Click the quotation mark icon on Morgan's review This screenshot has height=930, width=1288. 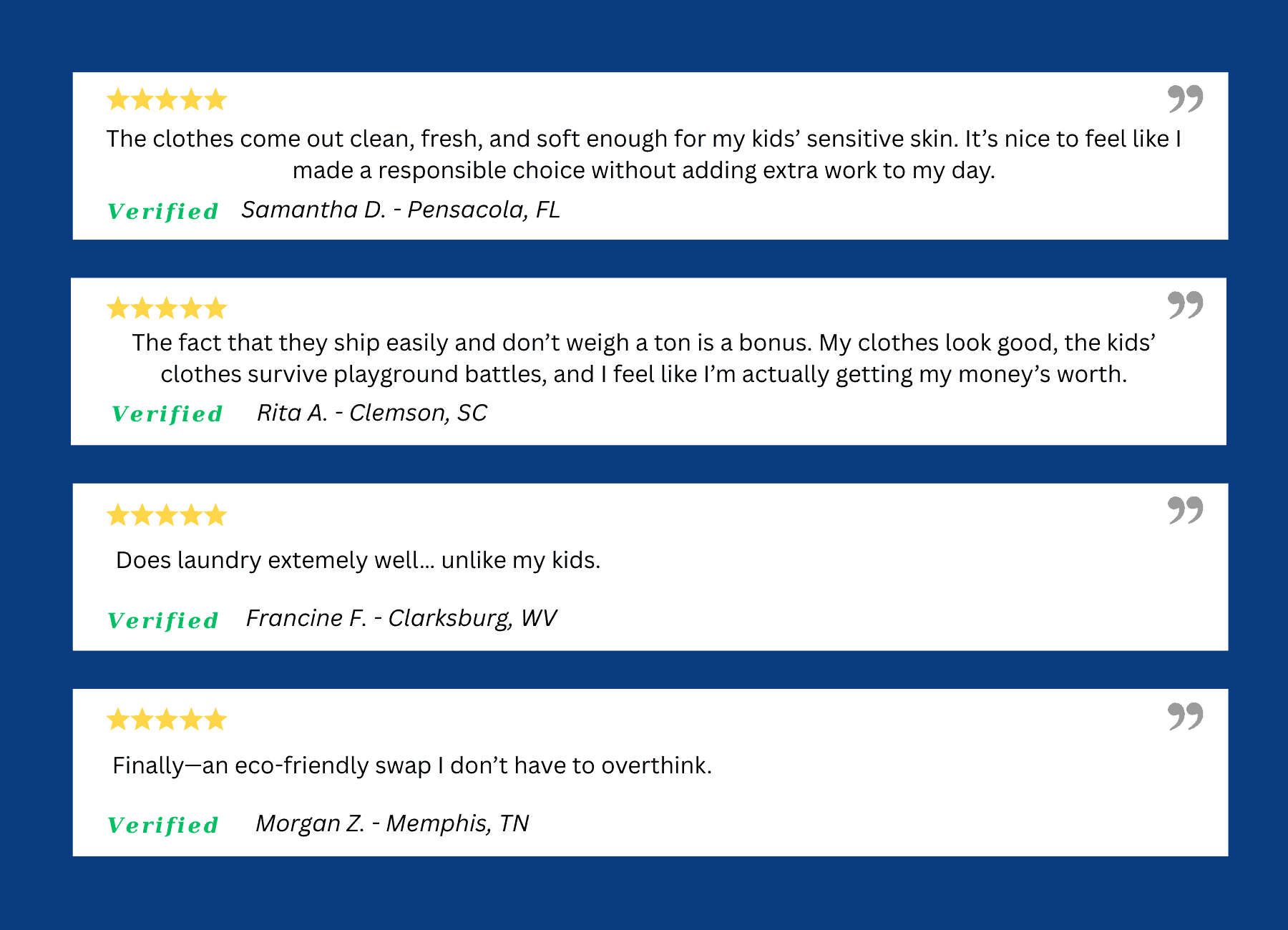click(x=1185, y=716)
